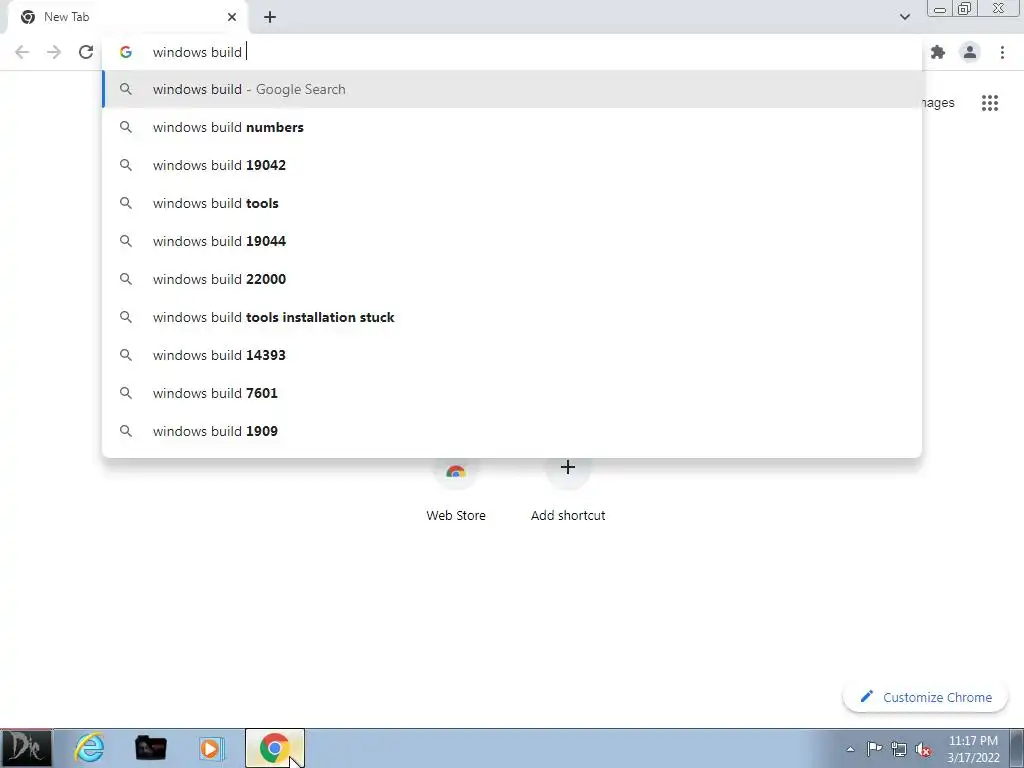Show hidden system tray icons arrow
1024x768 pixels.
(x=850, y=749)
